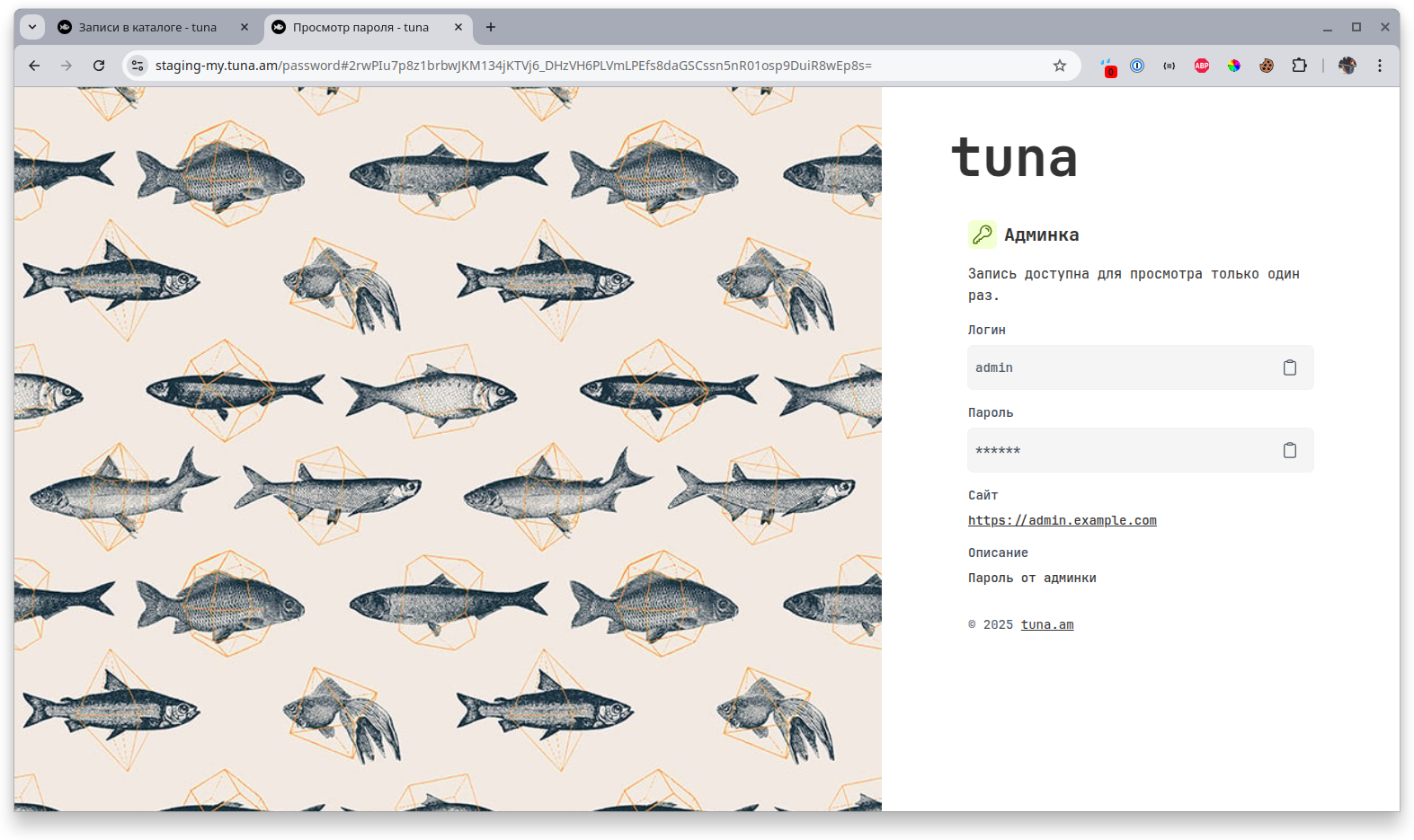Open the admin.example.com link

[1062, 520]
